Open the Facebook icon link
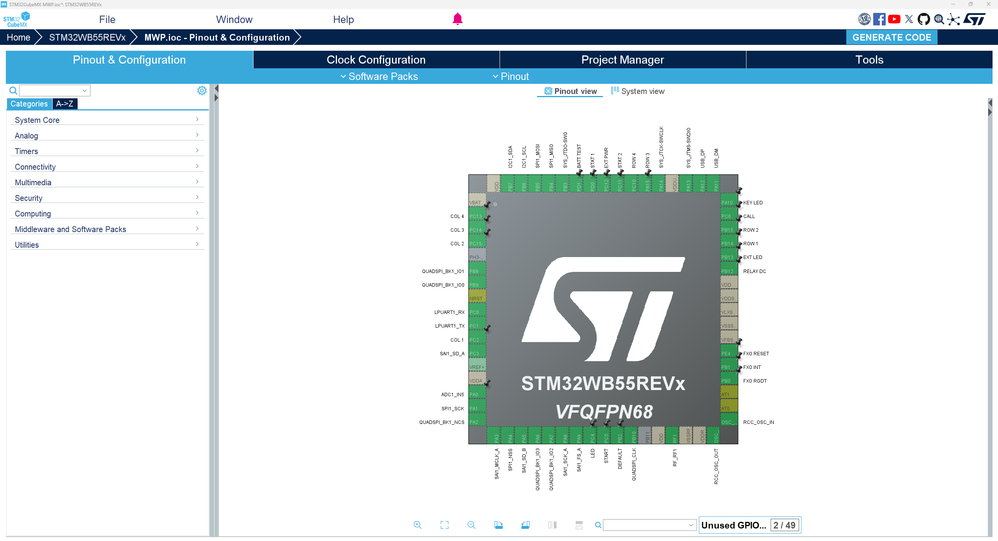This screenshot has height=541, width=998. pos(879,19)
